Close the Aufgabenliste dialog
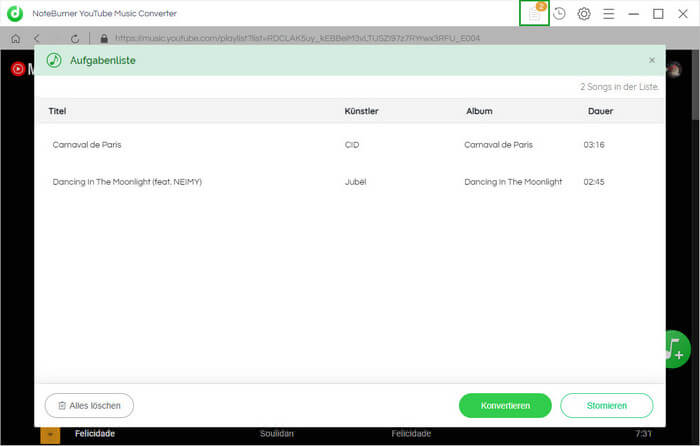Screen dimensions: 700x446 click(x=652, y=60)
